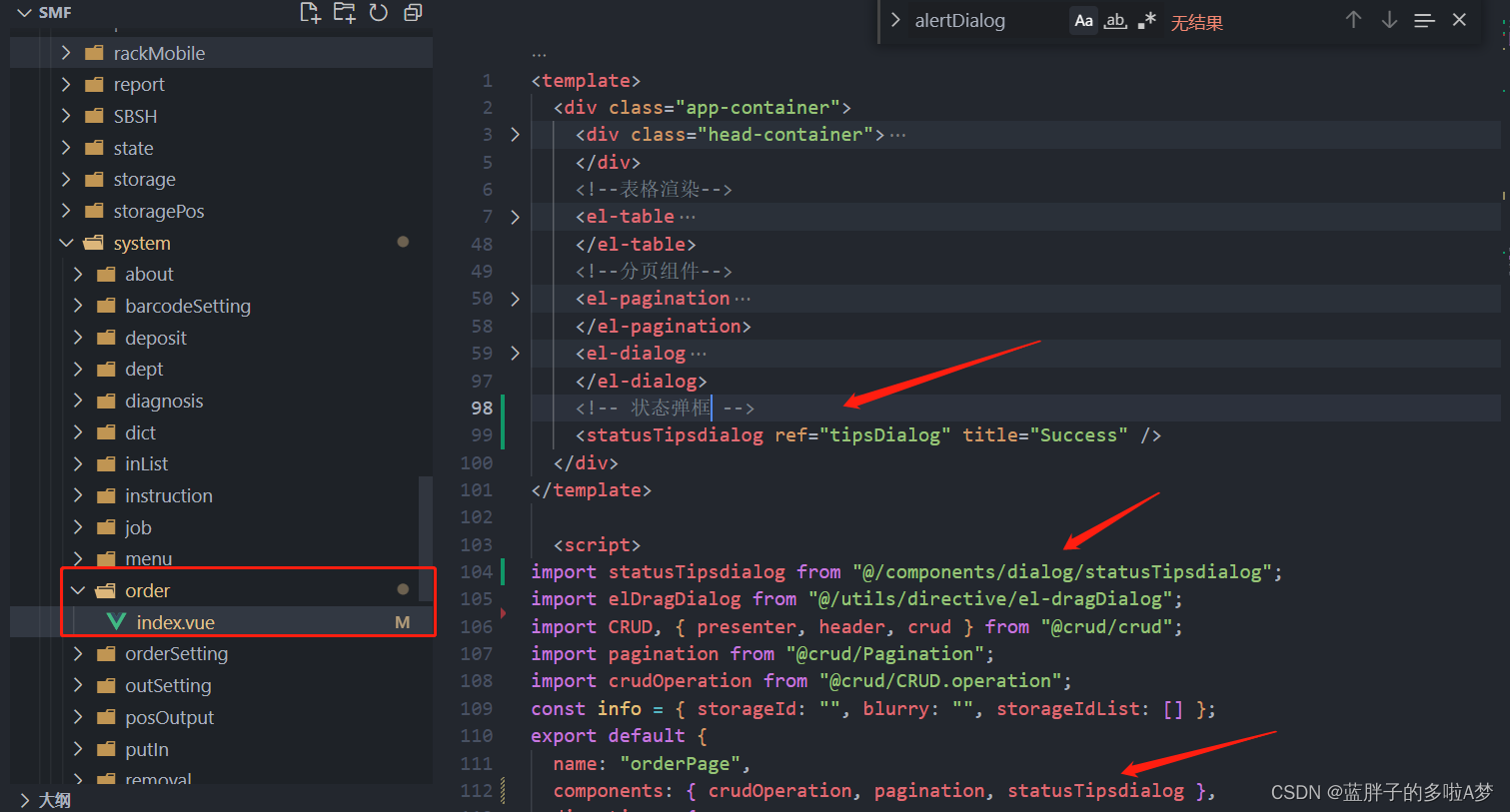1510x812 pixels.
Task: Click the script tag on line 103
Action: pos(597,545)
